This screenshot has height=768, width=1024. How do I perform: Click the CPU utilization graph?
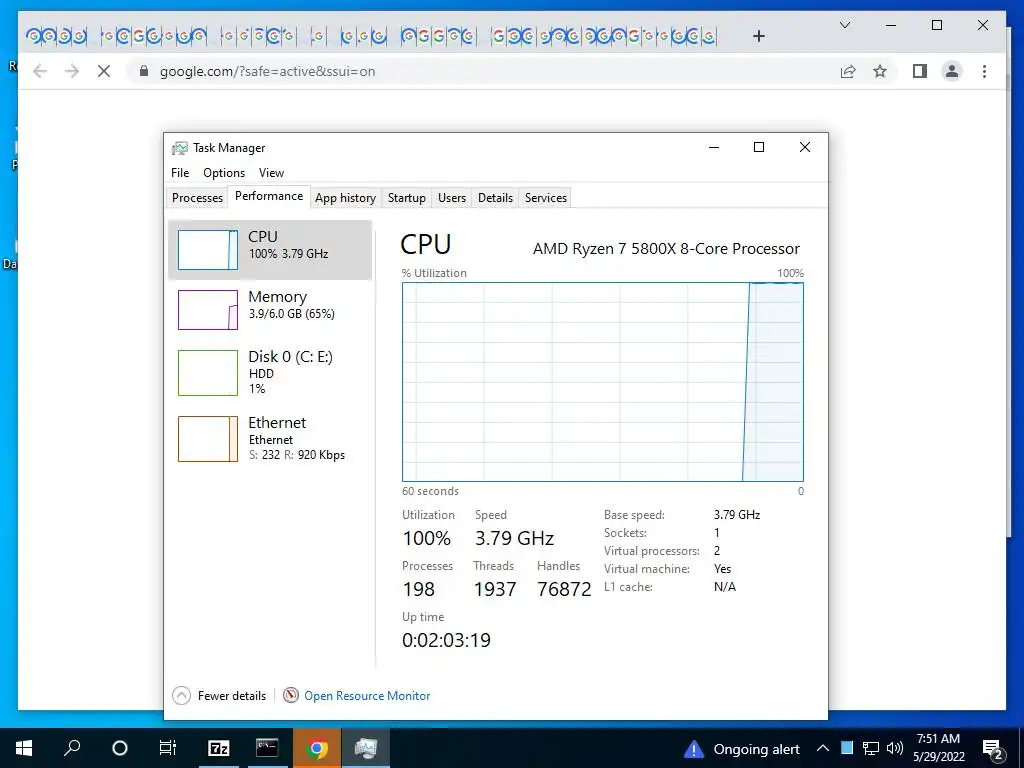click(x=603, y=382)
